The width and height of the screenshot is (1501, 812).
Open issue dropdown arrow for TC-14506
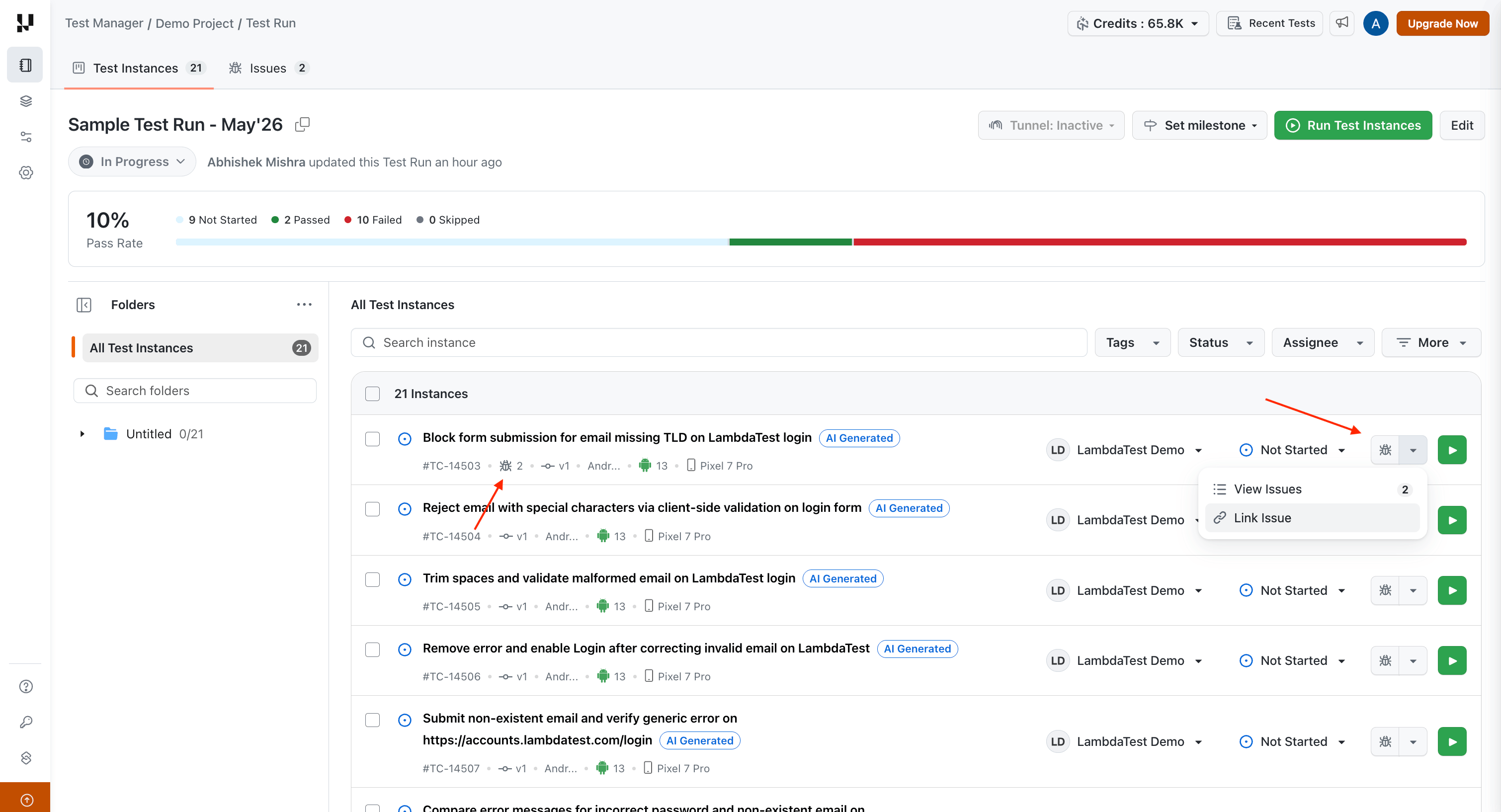pos(1413,660)
